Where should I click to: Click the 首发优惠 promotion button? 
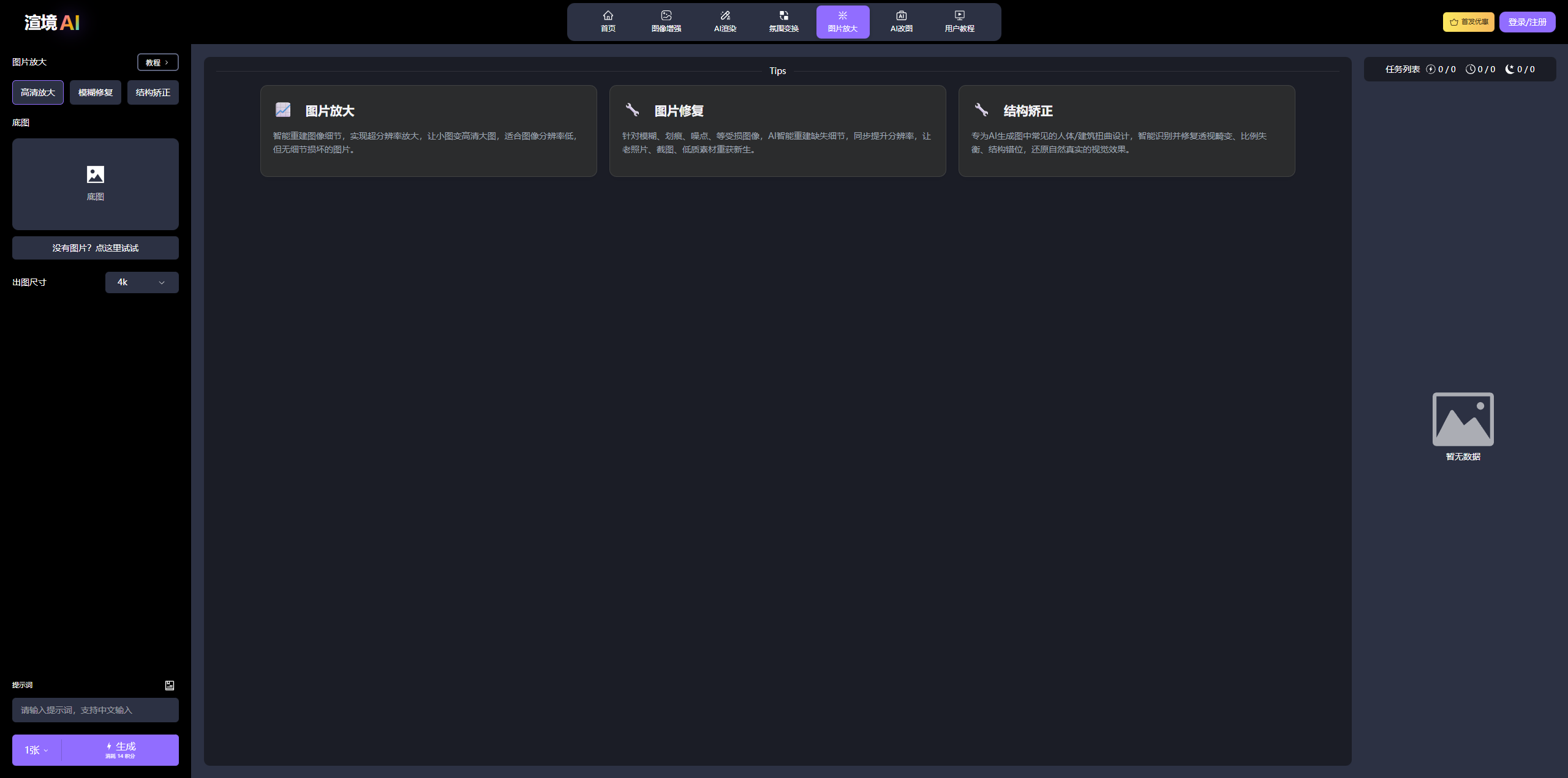(1468, 22)
